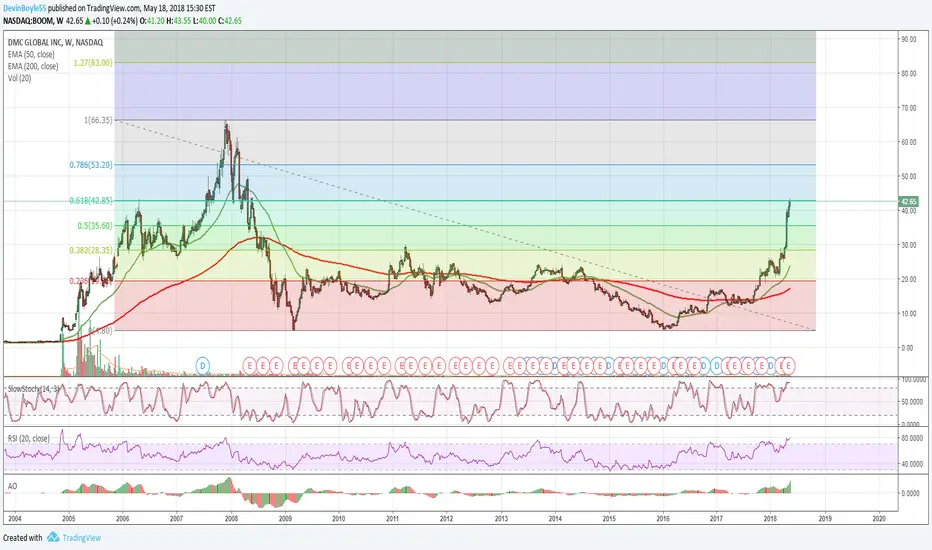Select the current price tag 42.65 on axis
Image resolution: width=932 pixels, height=550 pixels.
(x=909, y=202)
